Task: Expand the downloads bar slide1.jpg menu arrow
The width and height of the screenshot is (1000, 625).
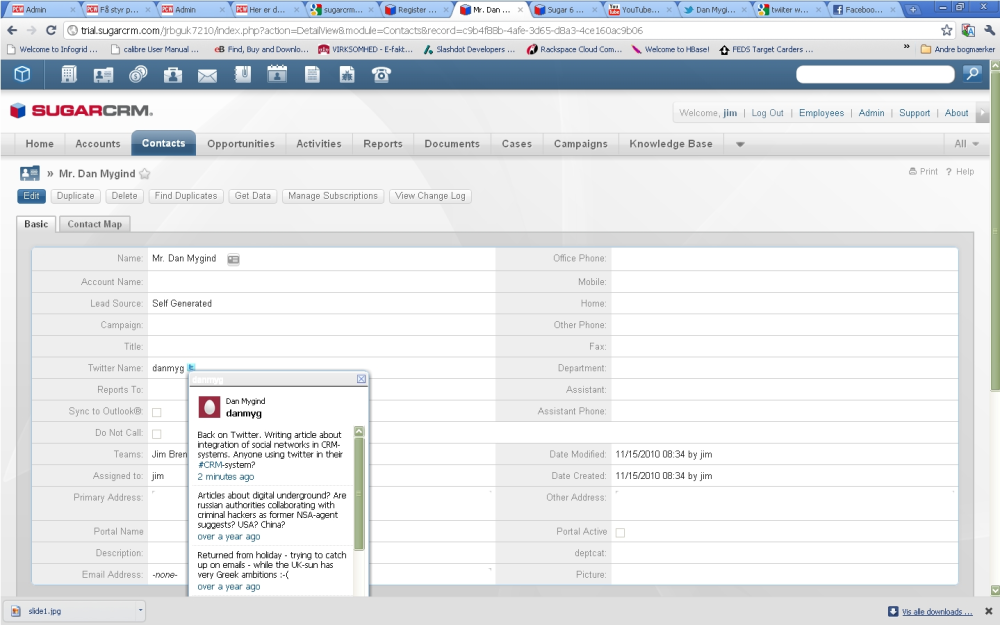Action: [140, 610]
